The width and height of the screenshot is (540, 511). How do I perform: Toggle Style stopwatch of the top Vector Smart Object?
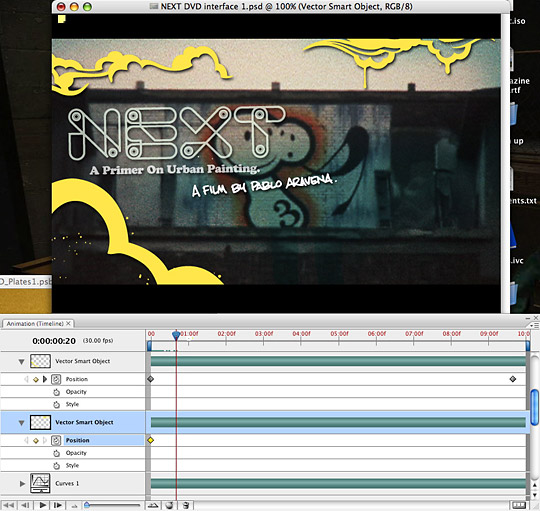(x=56, y=405)
